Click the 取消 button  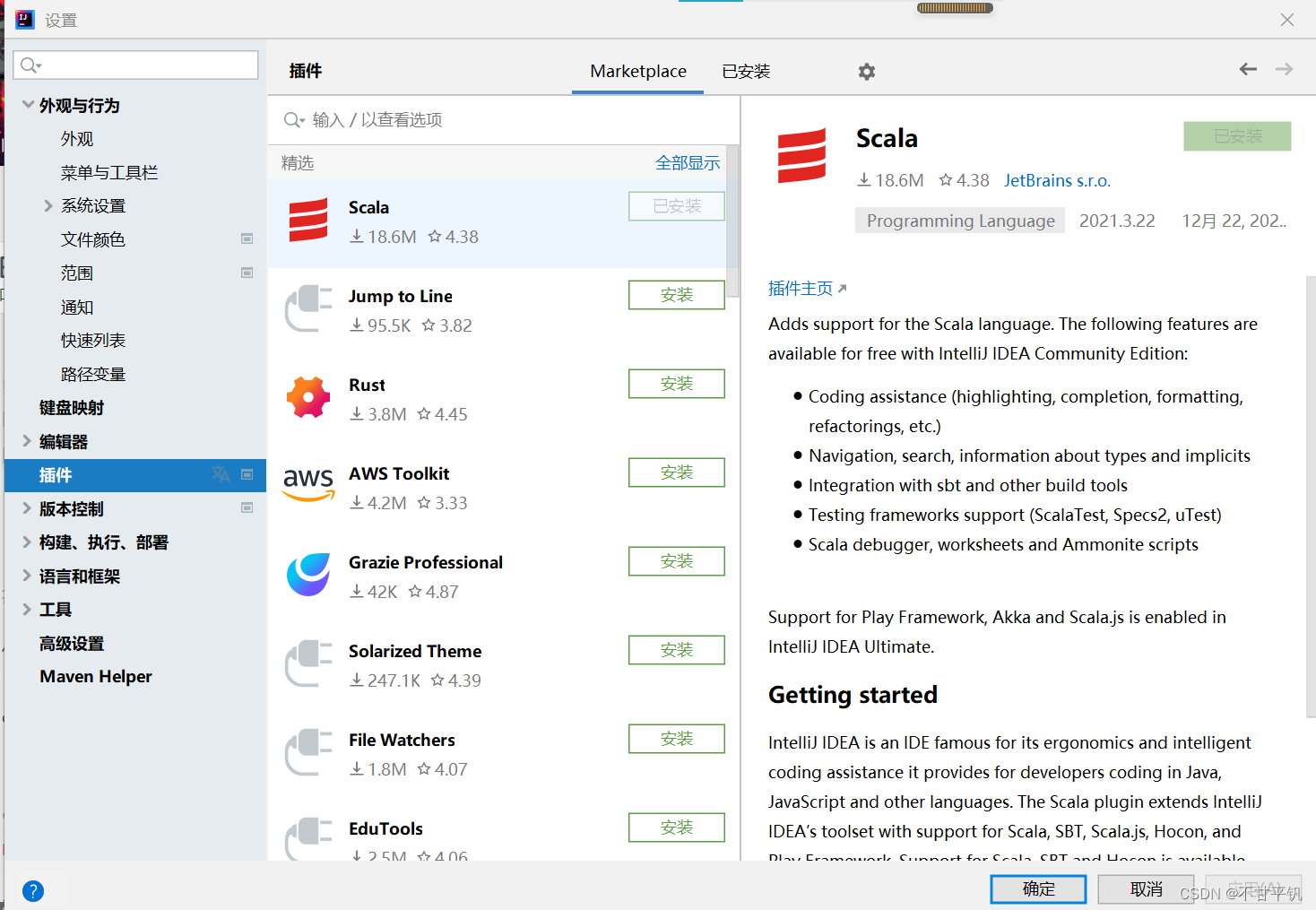click(1147, 888)
